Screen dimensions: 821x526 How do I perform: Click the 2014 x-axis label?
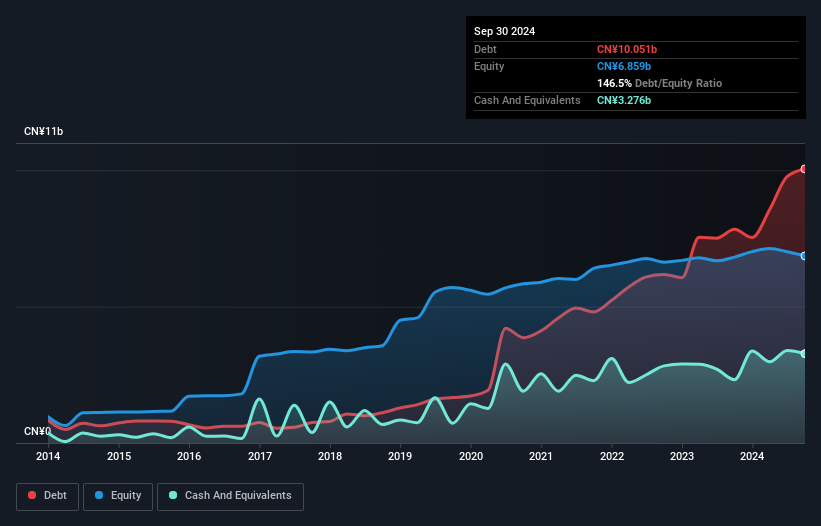48,456
